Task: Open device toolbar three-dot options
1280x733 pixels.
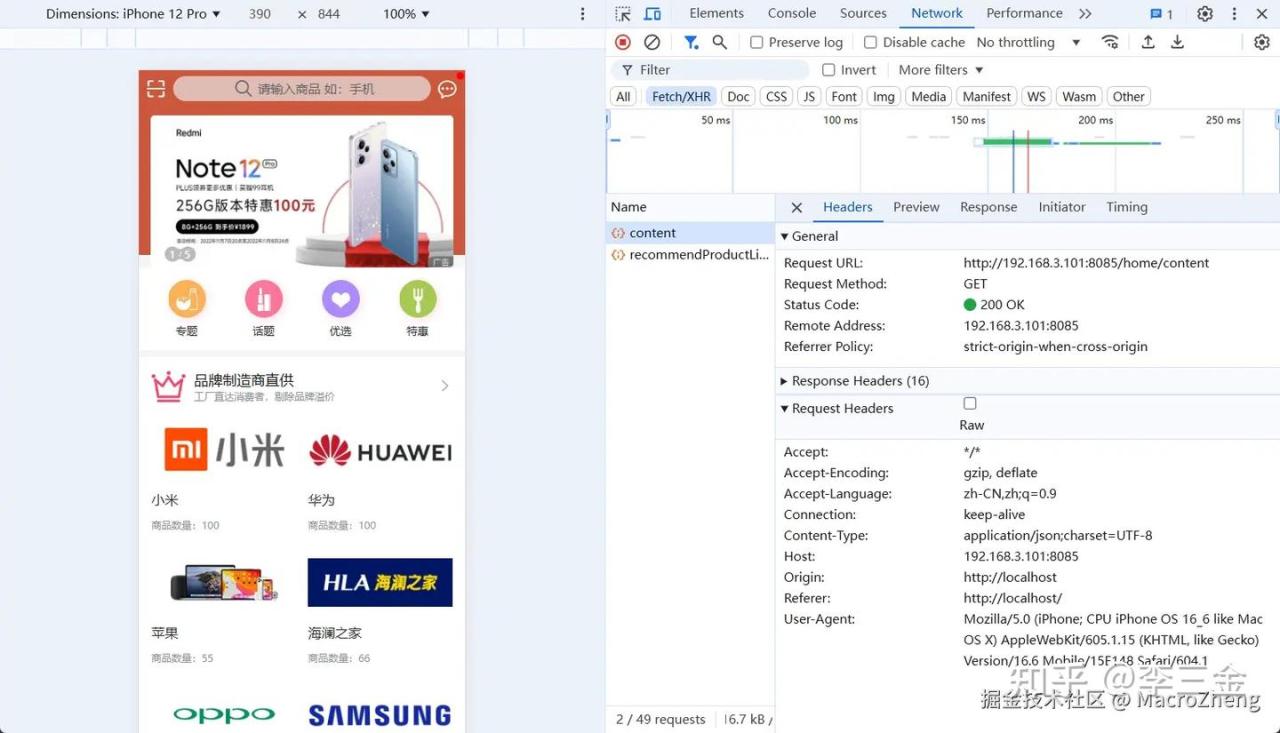Action: (x=583, y=14)
